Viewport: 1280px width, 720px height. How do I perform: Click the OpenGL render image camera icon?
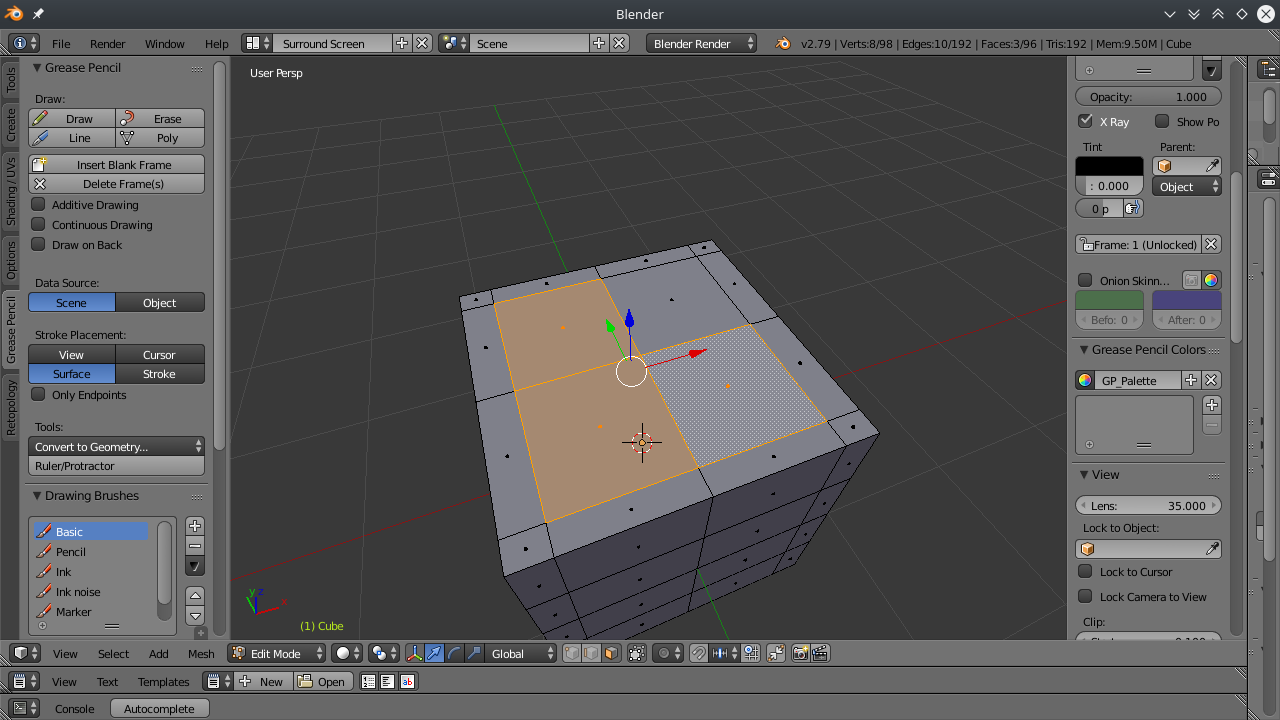(800, 654)
